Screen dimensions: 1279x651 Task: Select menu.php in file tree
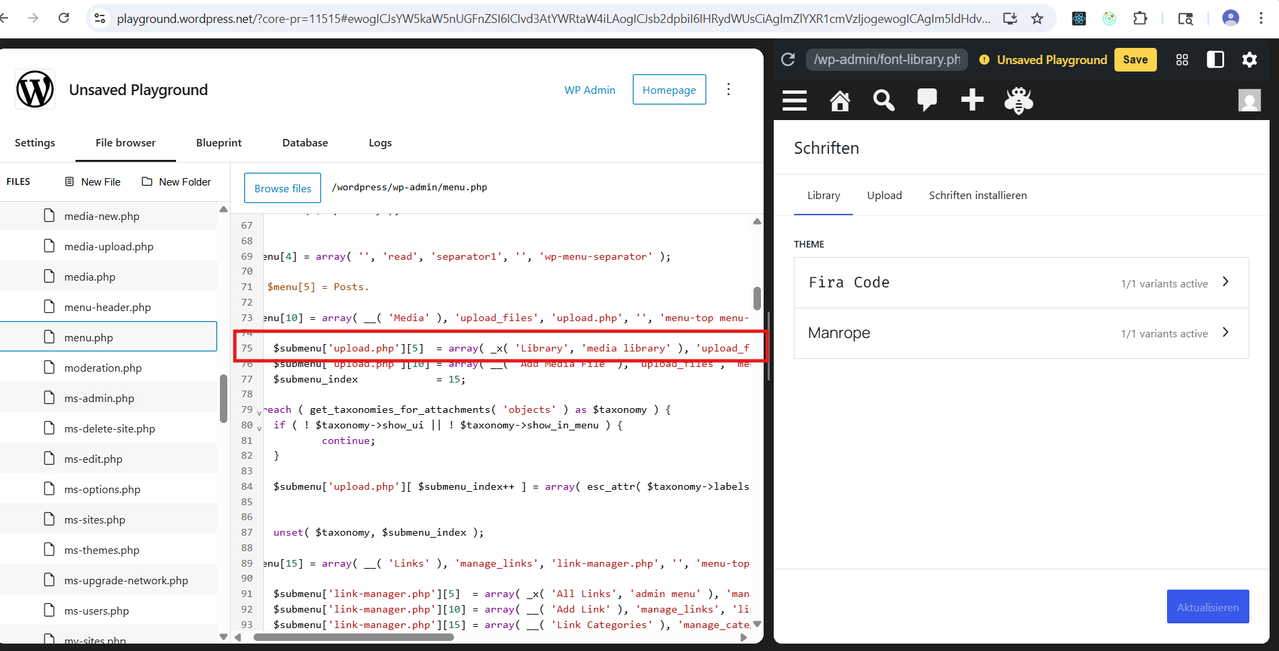click(108, 337)
